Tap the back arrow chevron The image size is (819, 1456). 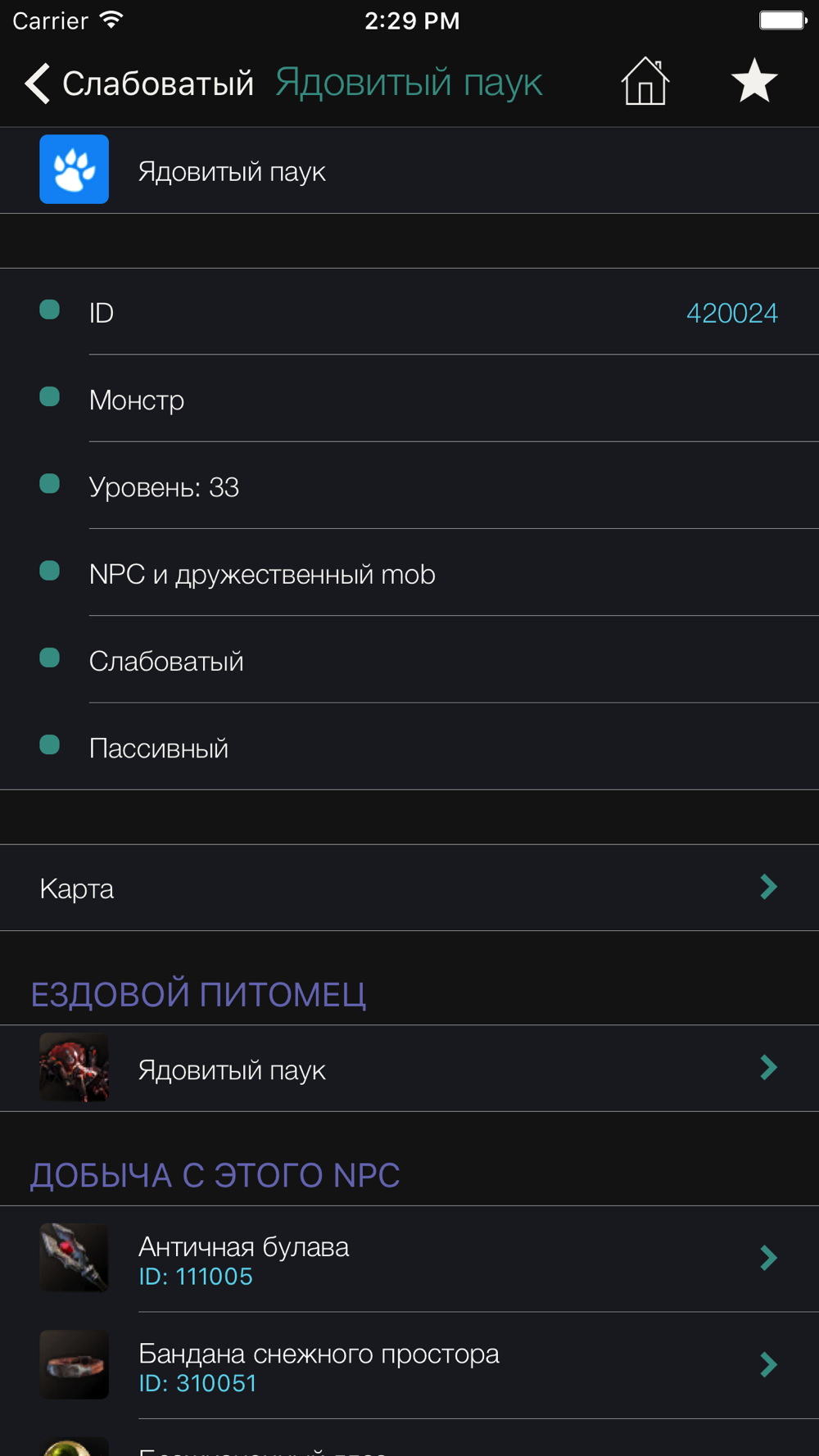[x=38, y=84]
